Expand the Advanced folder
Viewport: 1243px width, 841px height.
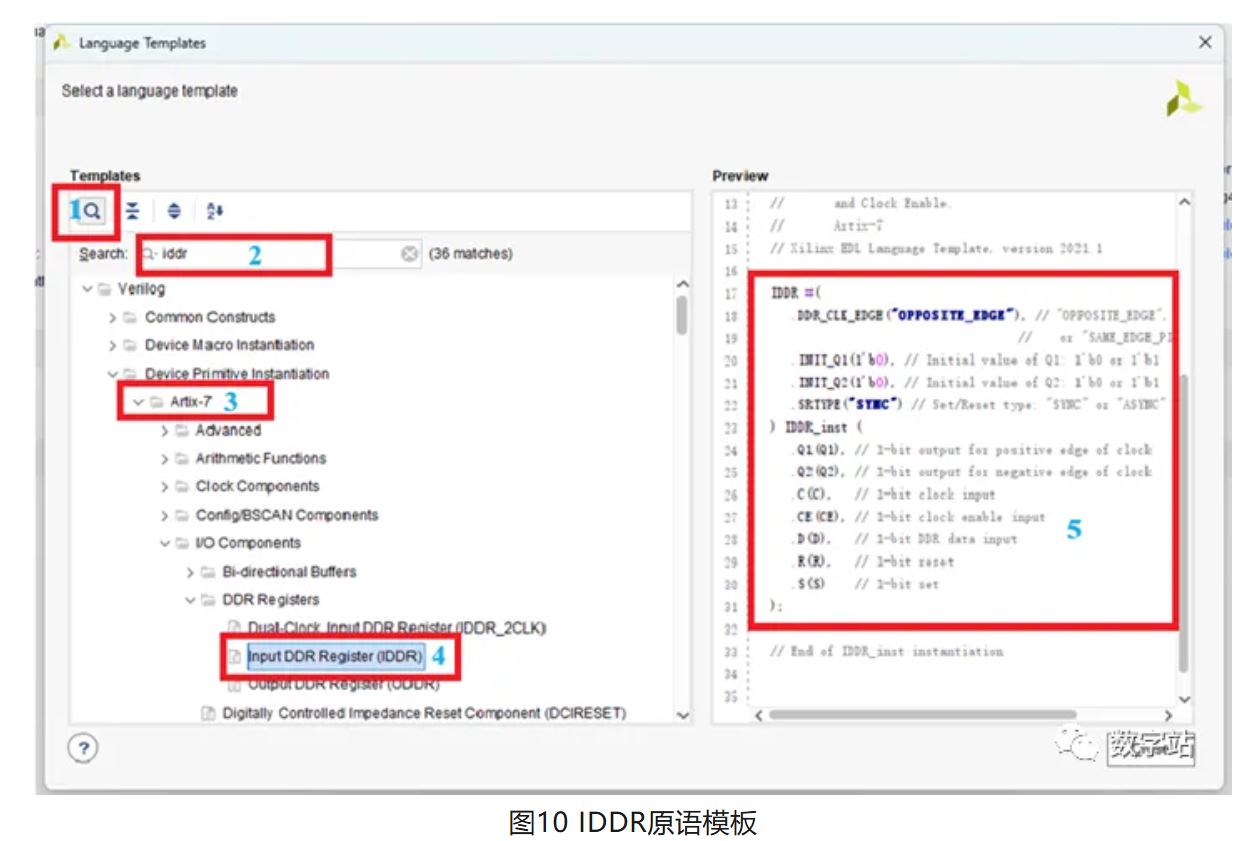(x=165, y=430)
